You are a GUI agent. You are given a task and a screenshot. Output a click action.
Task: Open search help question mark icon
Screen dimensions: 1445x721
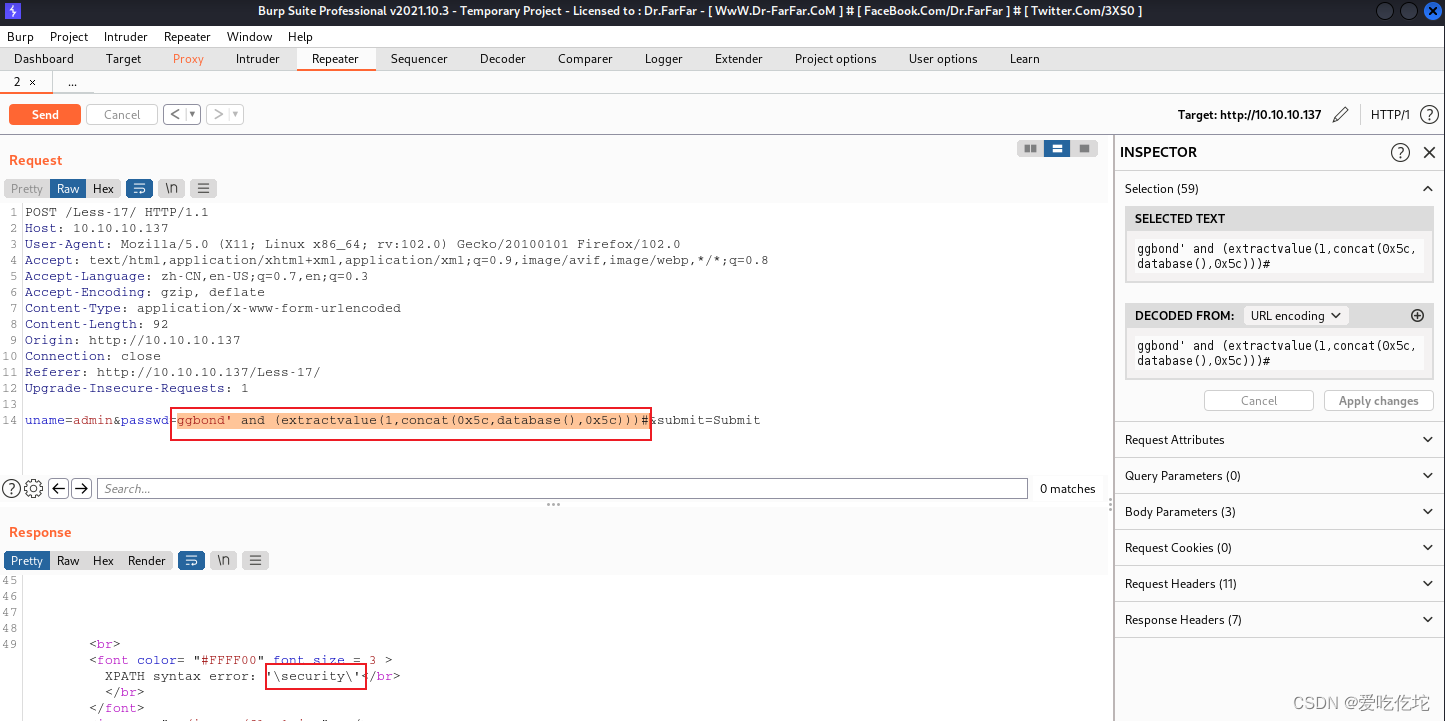tap(11, 489)
